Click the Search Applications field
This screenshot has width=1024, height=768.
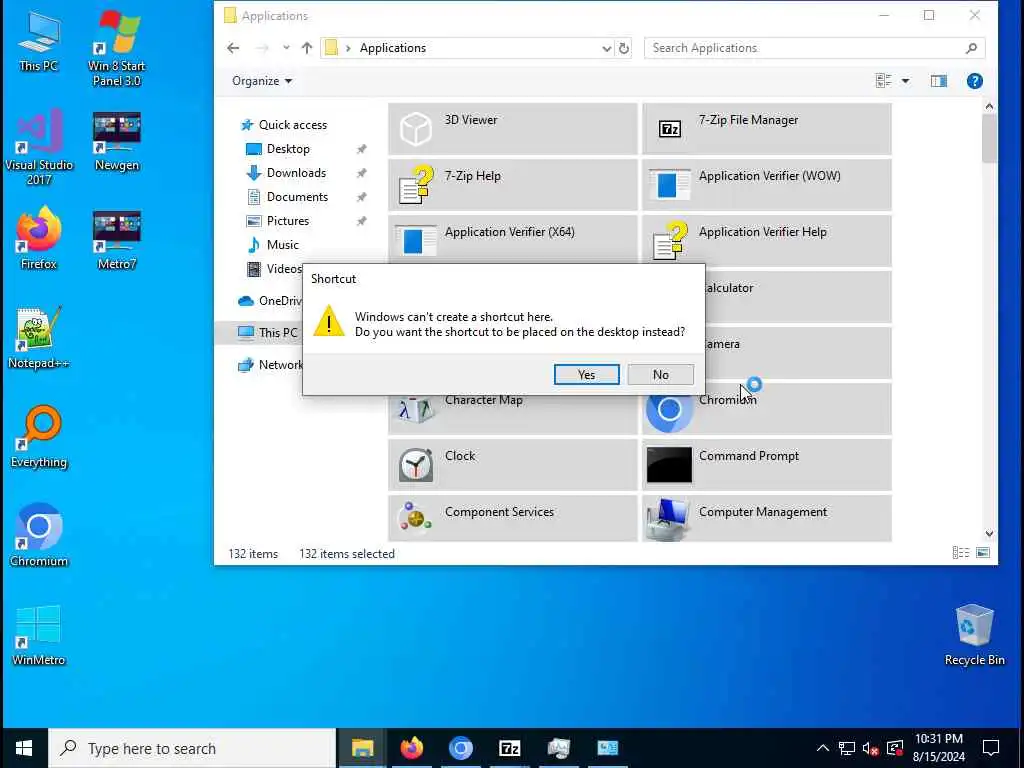tap(814, 48)
